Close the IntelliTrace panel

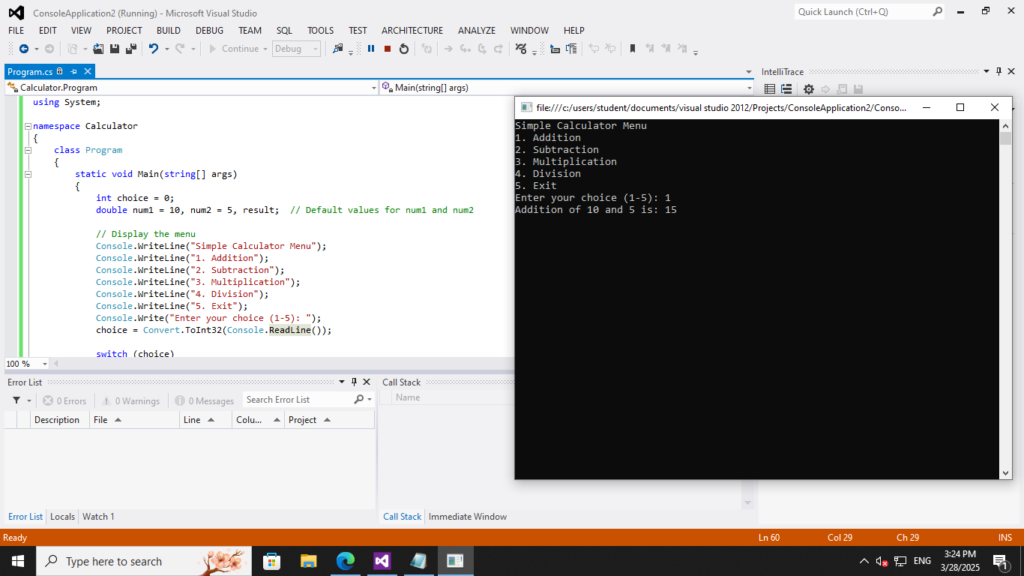tap(1011, 71)
